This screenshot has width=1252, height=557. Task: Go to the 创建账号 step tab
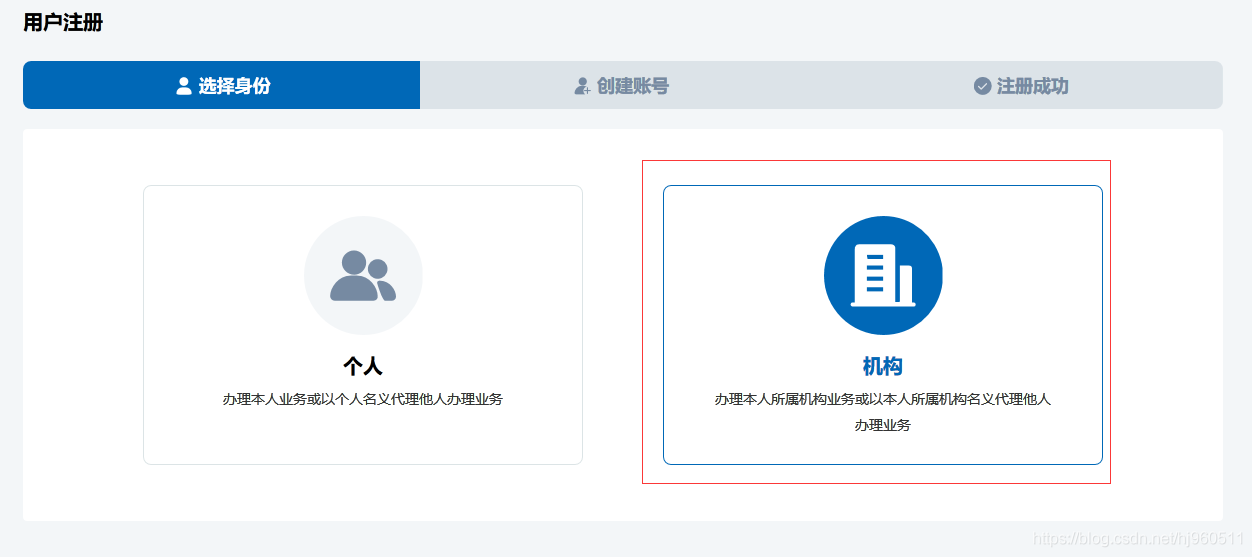621,85
